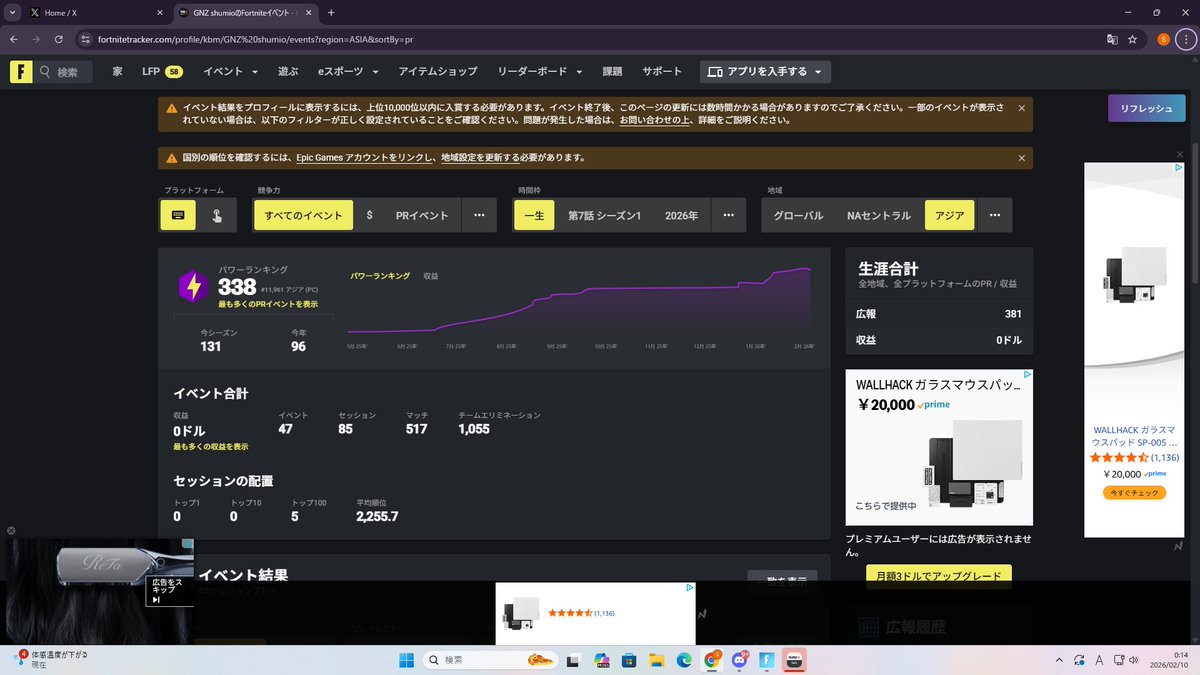
Task: Click 最も多くの収益を表示 link
Action: pos(211,446)
